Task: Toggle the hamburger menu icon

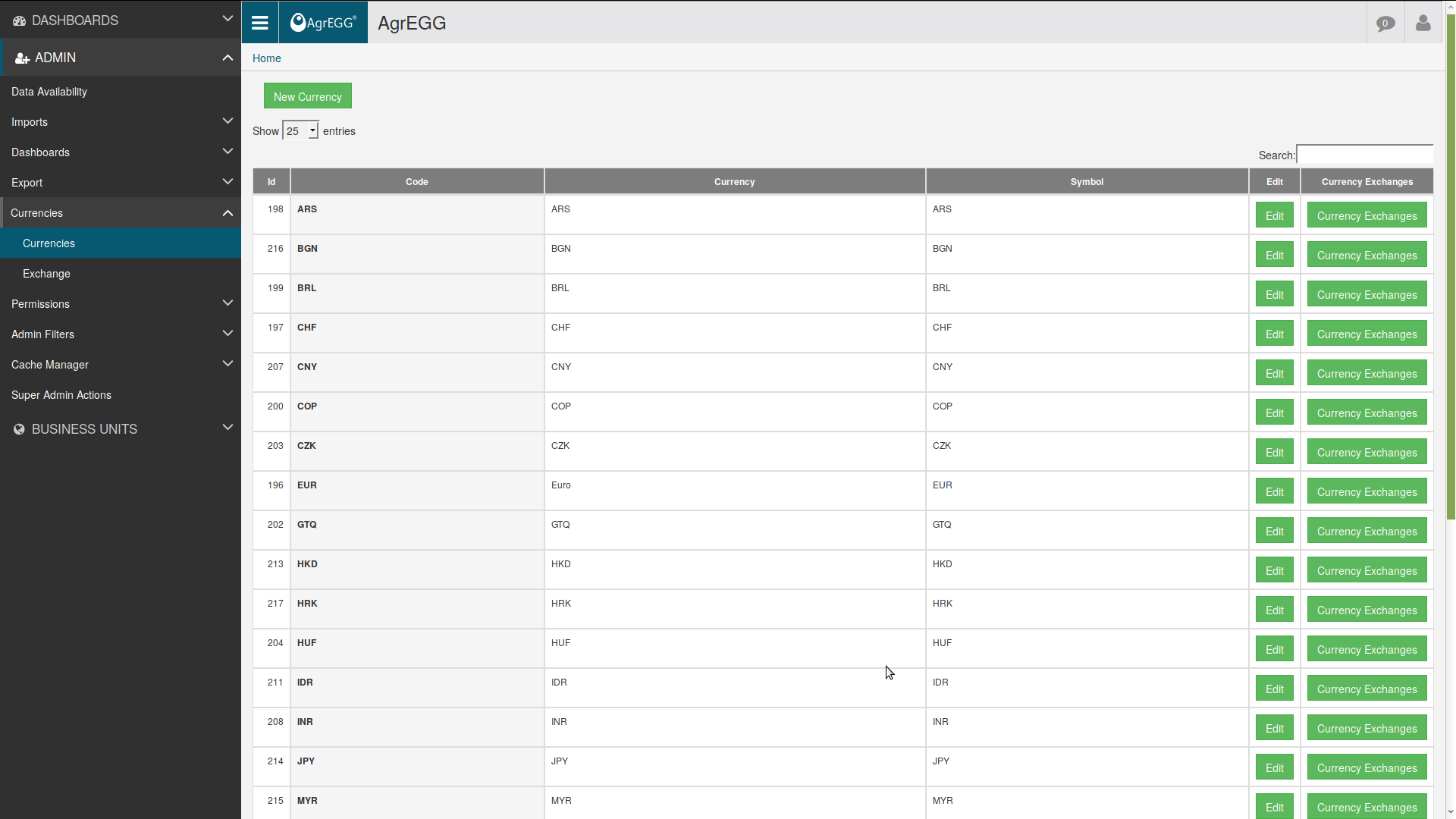Action: (260, 23)
